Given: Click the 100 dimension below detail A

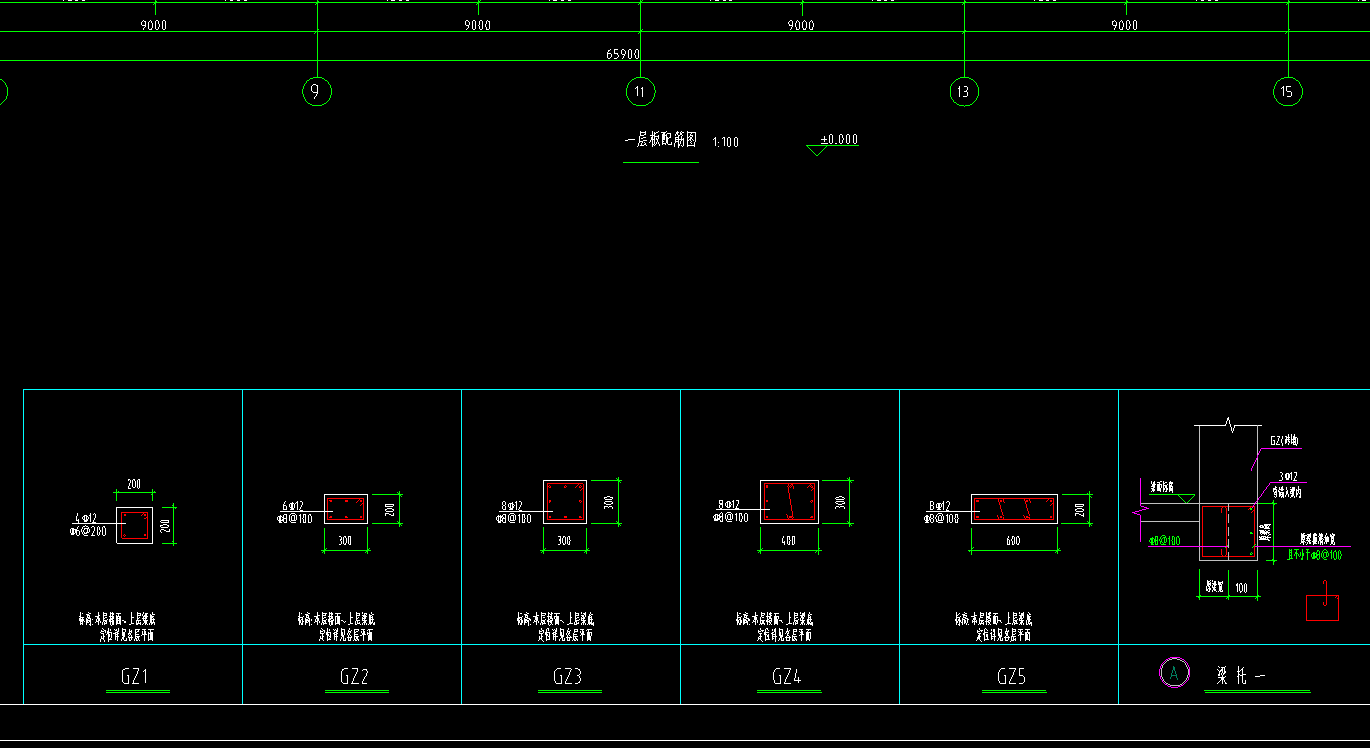Looking at the screenshot, I should (1241, 587).
